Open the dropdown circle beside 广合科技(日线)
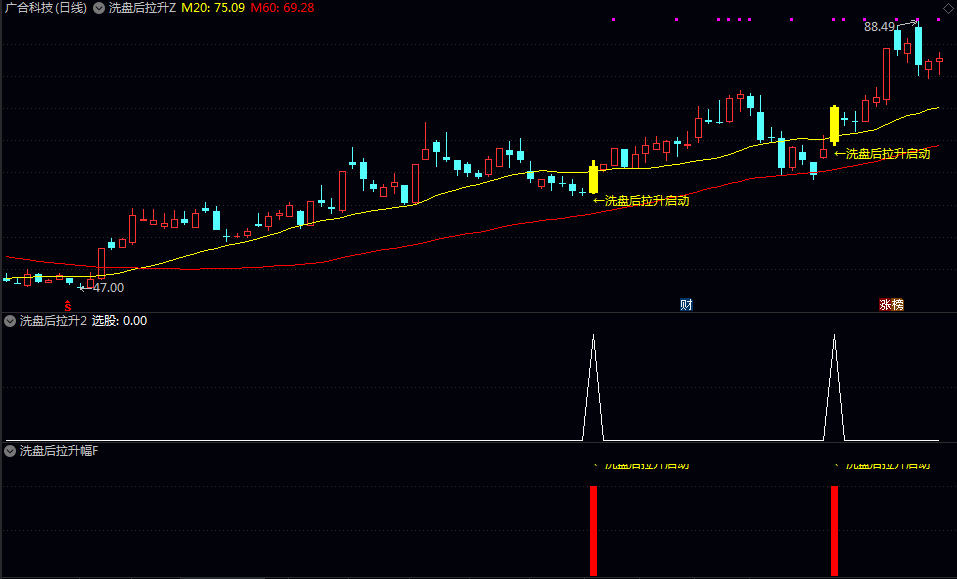This screenshot has width=957, height=579. pyautogui.click(x=99, y=8)
